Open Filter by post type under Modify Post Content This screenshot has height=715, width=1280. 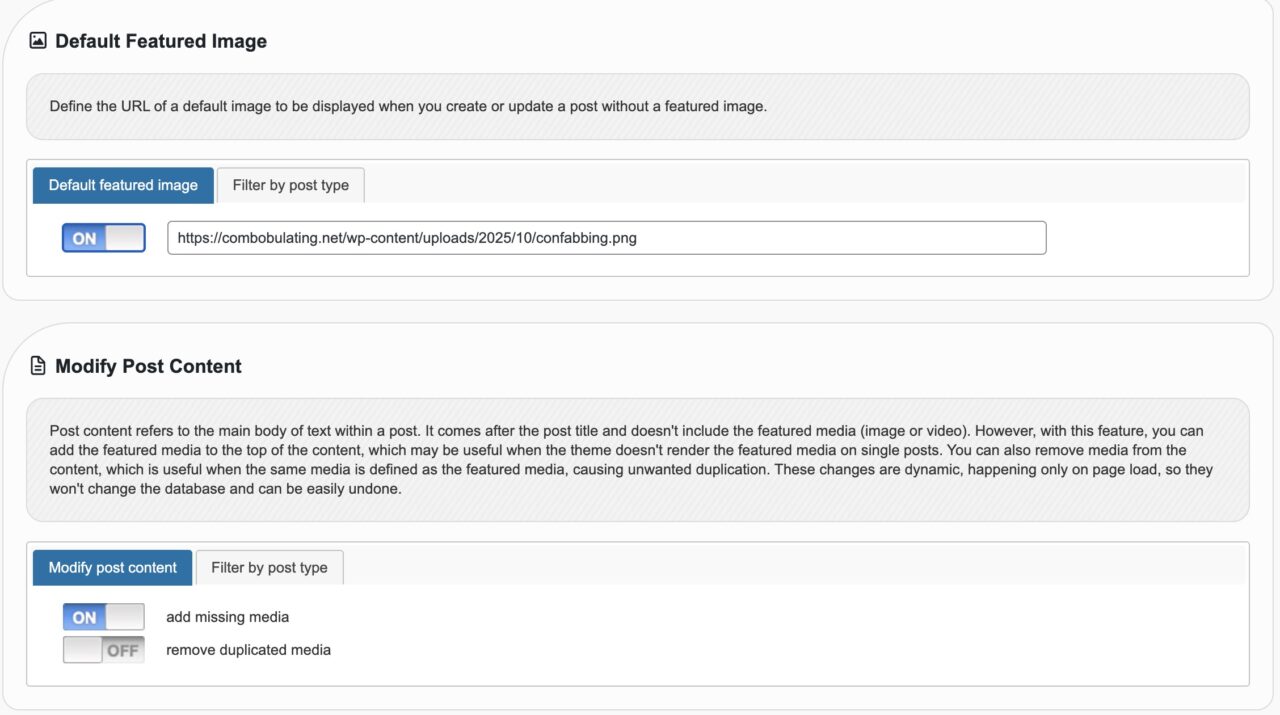coord(269,567)
